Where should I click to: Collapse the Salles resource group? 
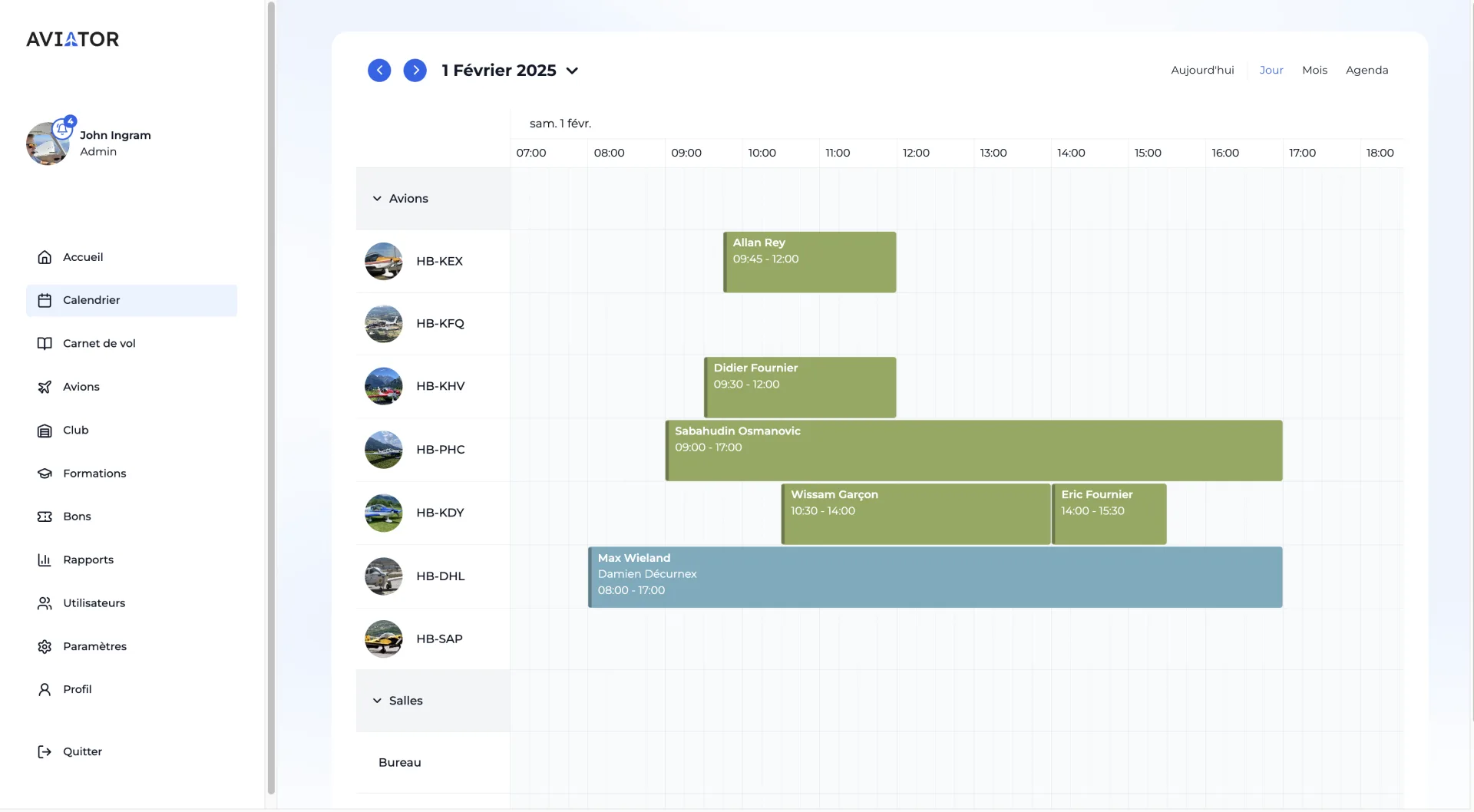pyautogui.click(x=377, y=701)
